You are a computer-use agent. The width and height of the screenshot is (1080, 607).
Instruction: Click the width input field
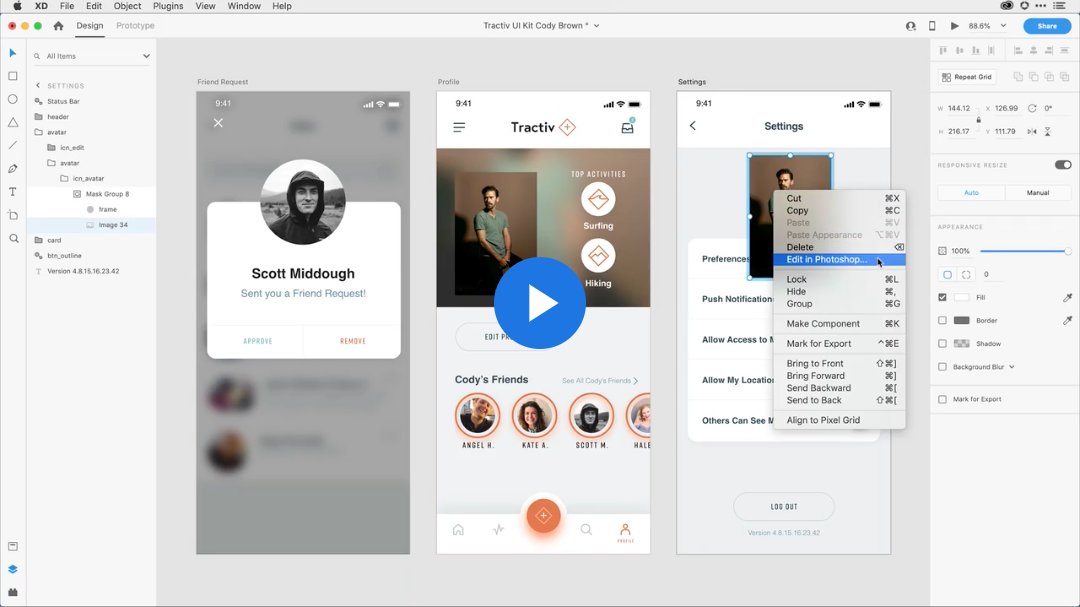coord(959,108)
